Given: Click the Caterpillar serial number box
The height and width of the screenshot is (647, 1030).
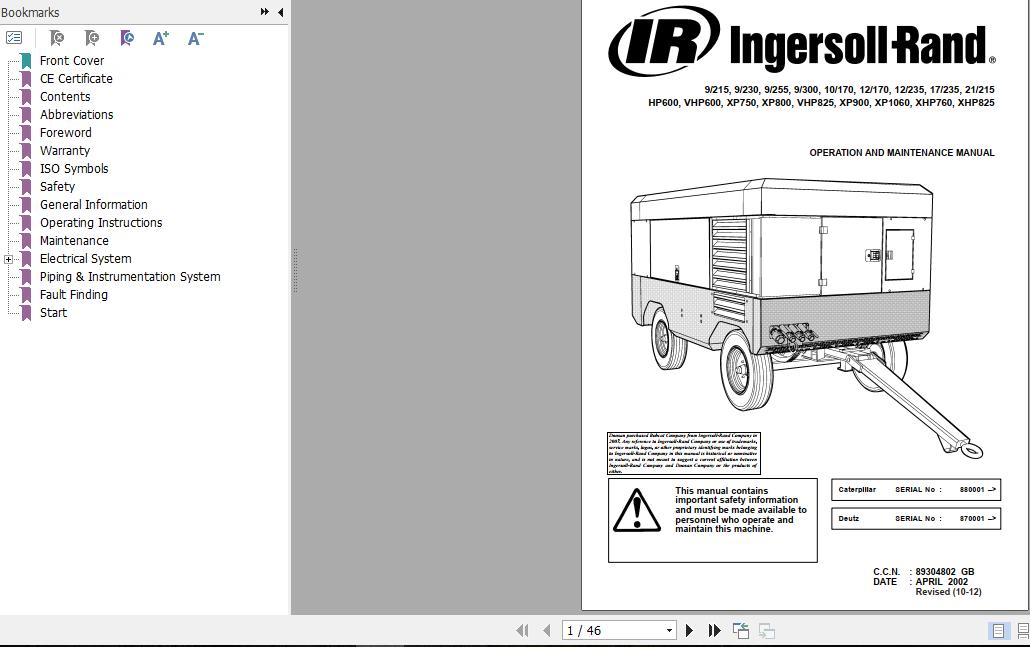Looking at the screenshot, I should pyautogui.click(x=916, y=489).
